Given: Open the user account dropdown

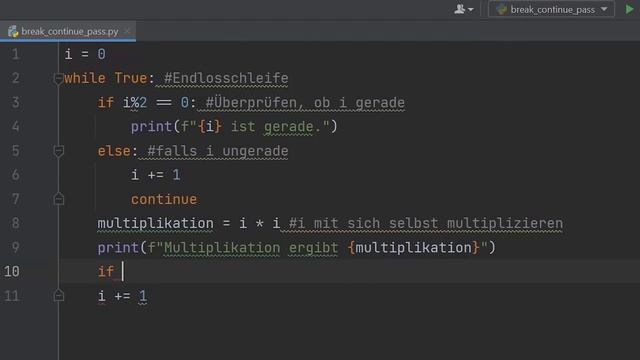Looking at the screenshot, I should (x=464, y=9).
